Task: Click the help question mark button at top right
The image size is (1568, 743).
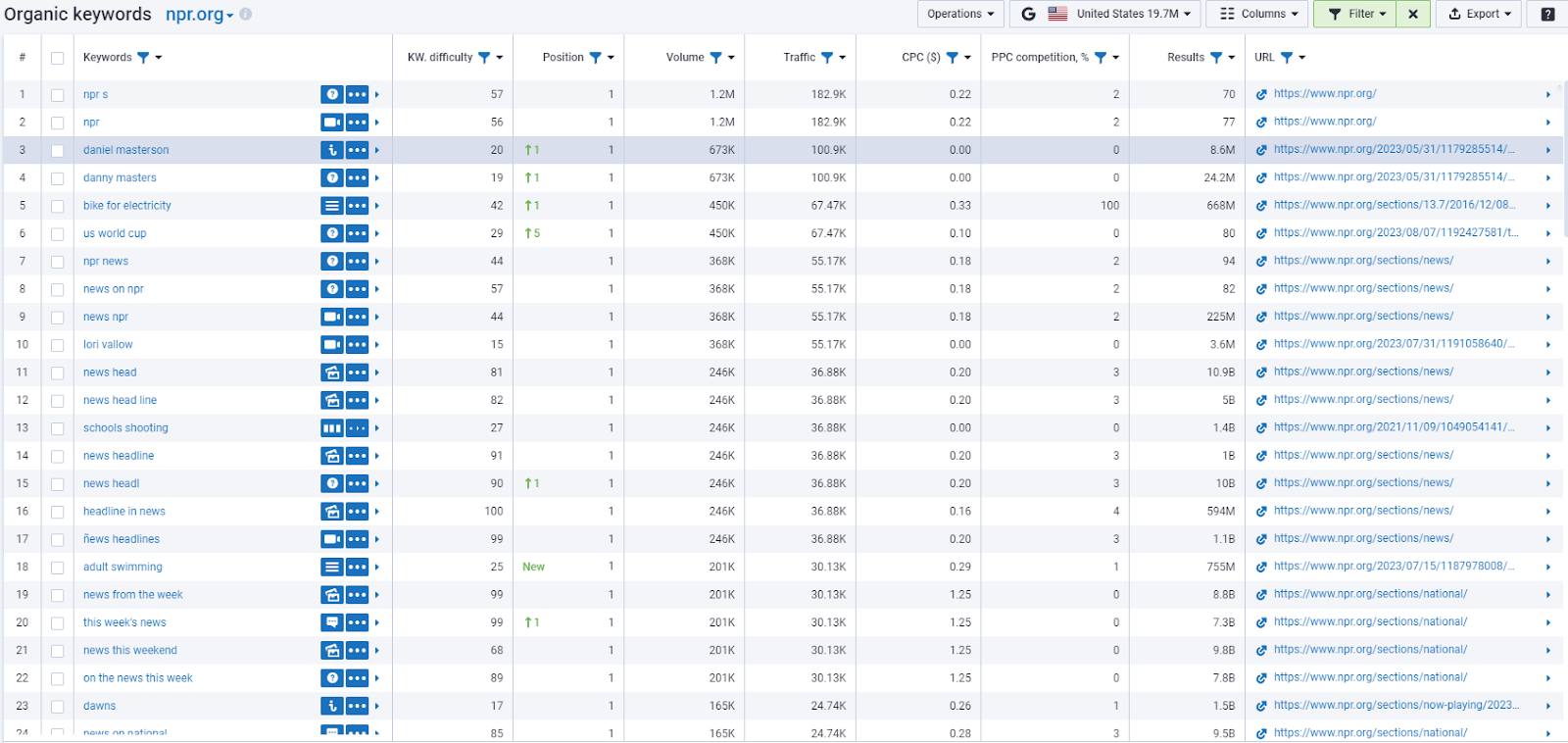Action: tap(1547, 14)
